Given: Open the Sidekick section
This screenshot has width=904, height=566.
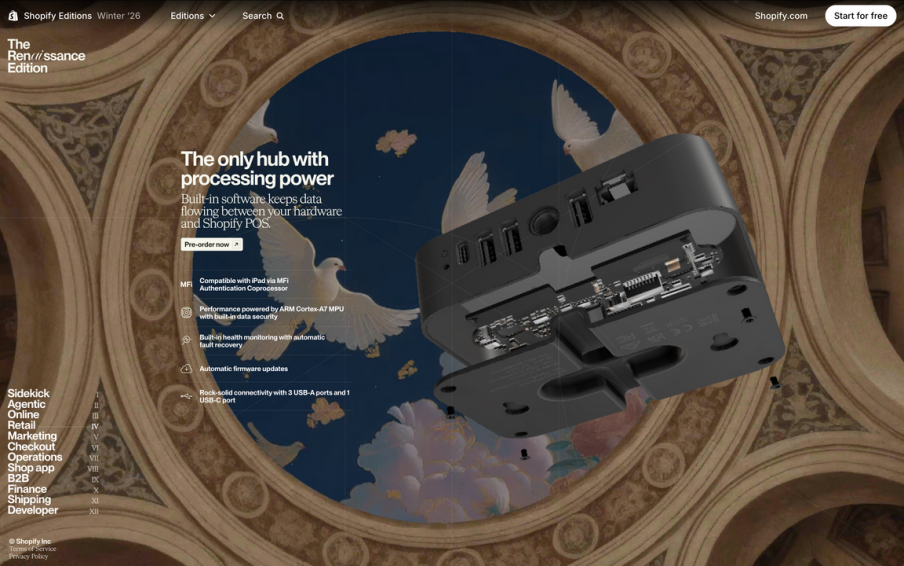Looking at the screenshot, I should (x=28, y=394).
